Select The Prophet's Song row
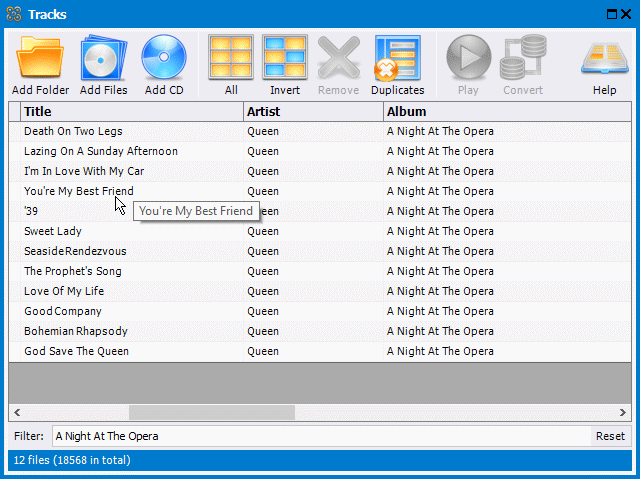The width and height of the screenshot is (640, 479). (320, 271)
